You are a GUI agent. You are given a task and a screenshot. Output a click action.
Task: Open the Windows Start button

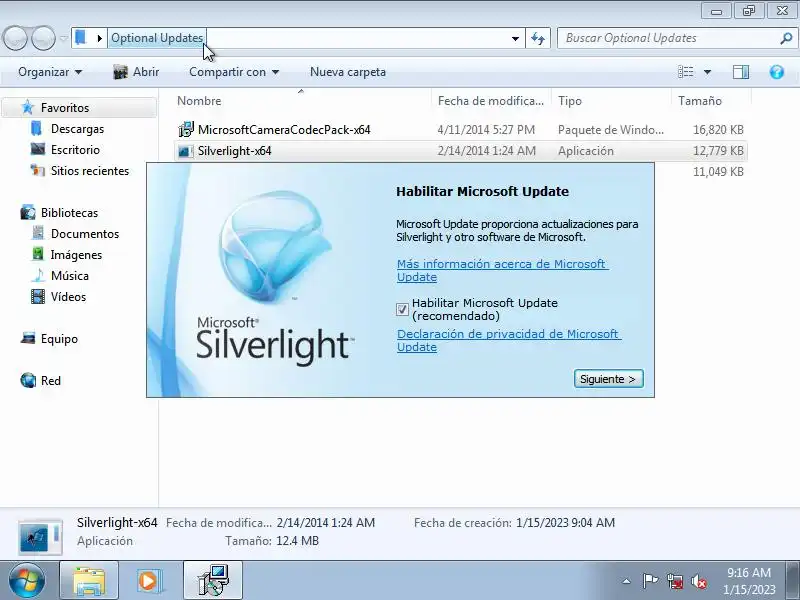click(x=26, y=581)
